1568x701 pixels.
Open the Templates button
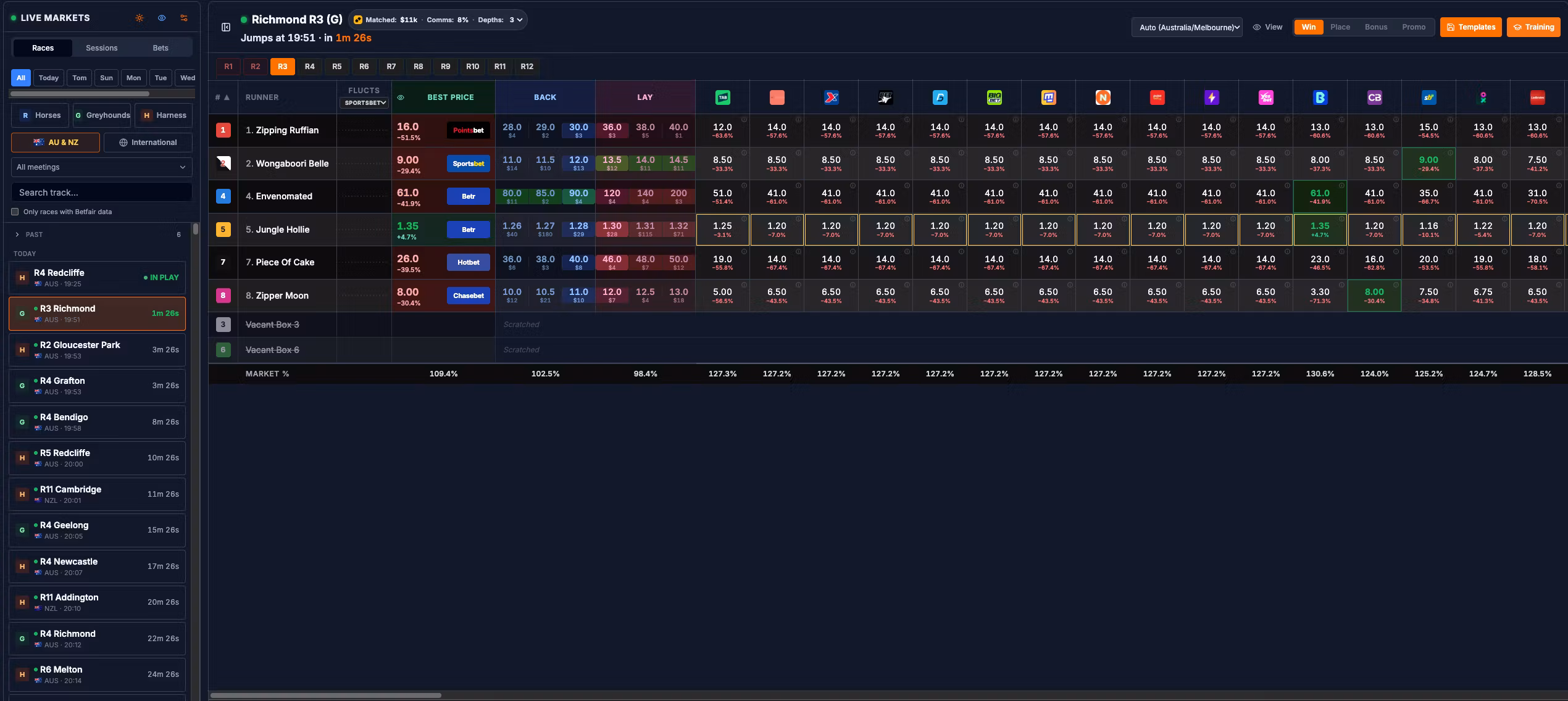coord(1471,27)
